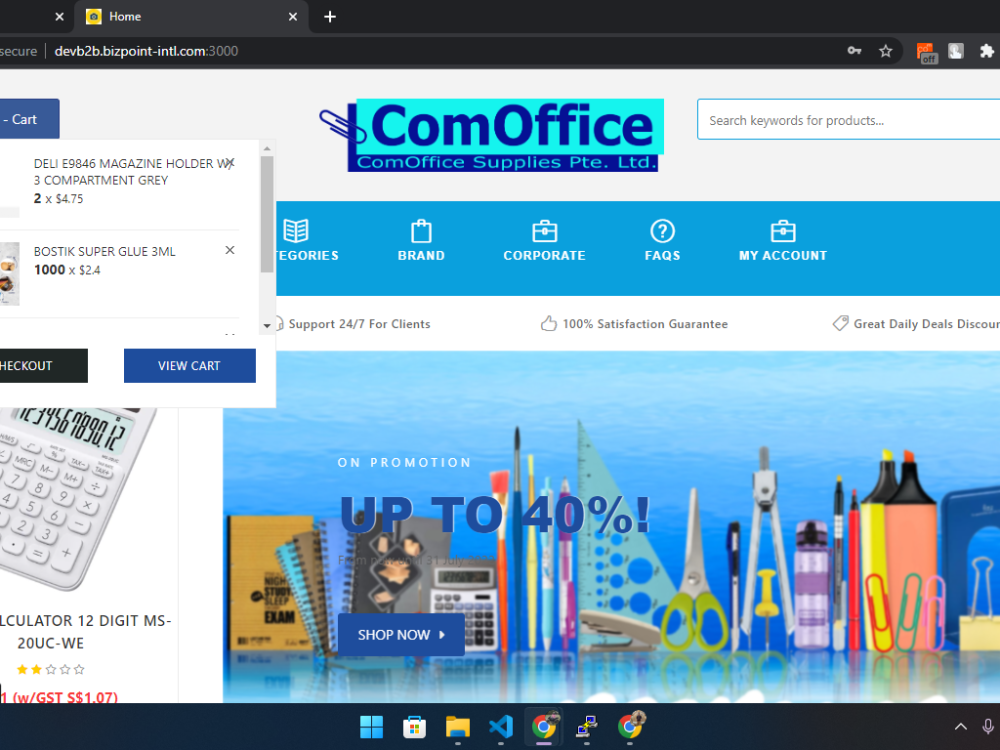Screen dimensions: 1000x750
Task: Click the thumbs-up satisfaction icon
Action: pyautogui.click(x=548, y=323)
